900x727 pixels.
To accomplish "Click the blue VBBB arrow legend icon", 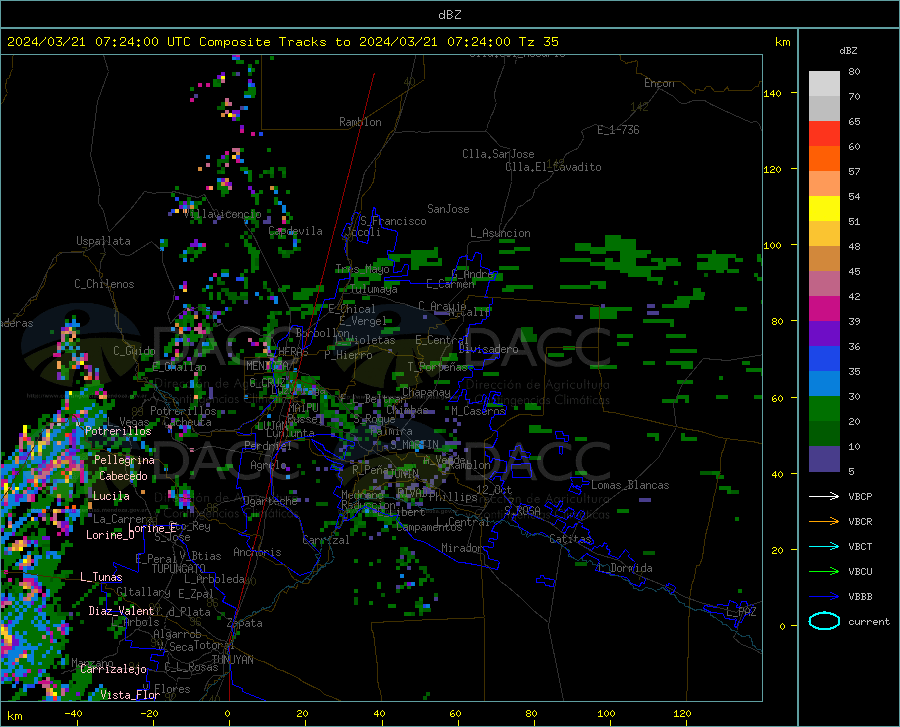I will [x=824, y=597].
